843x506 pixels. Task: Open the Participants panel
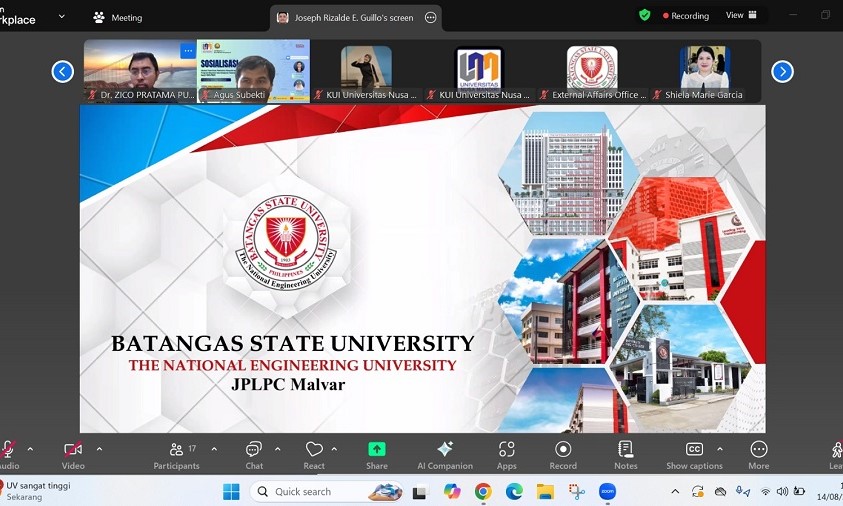coord(177,455)
